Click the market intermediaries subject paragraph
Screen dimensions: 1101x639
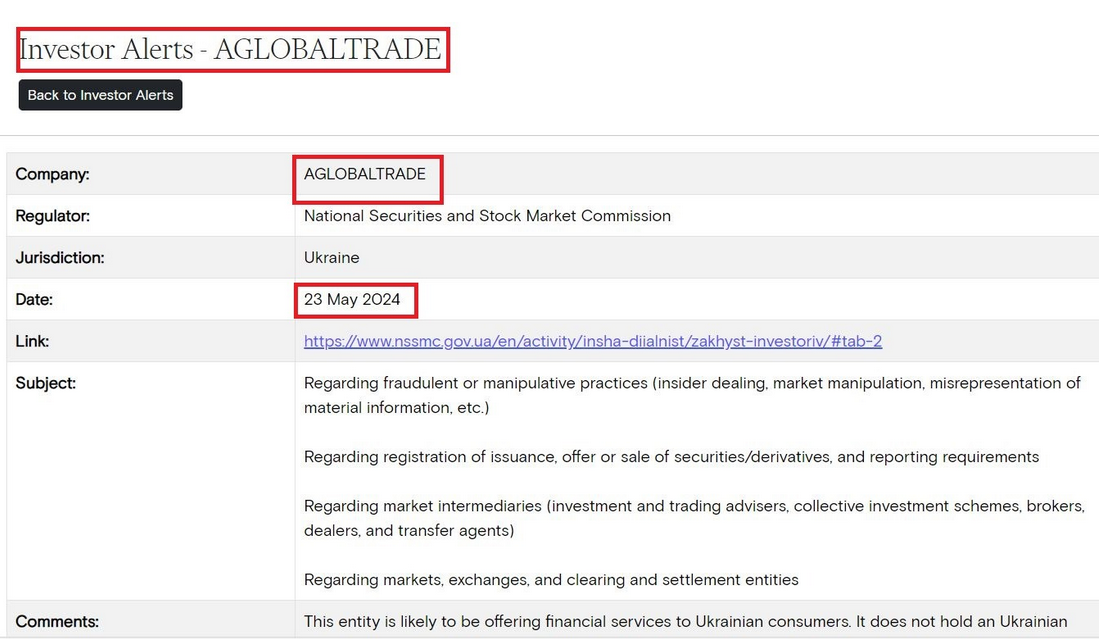(693, 518)
